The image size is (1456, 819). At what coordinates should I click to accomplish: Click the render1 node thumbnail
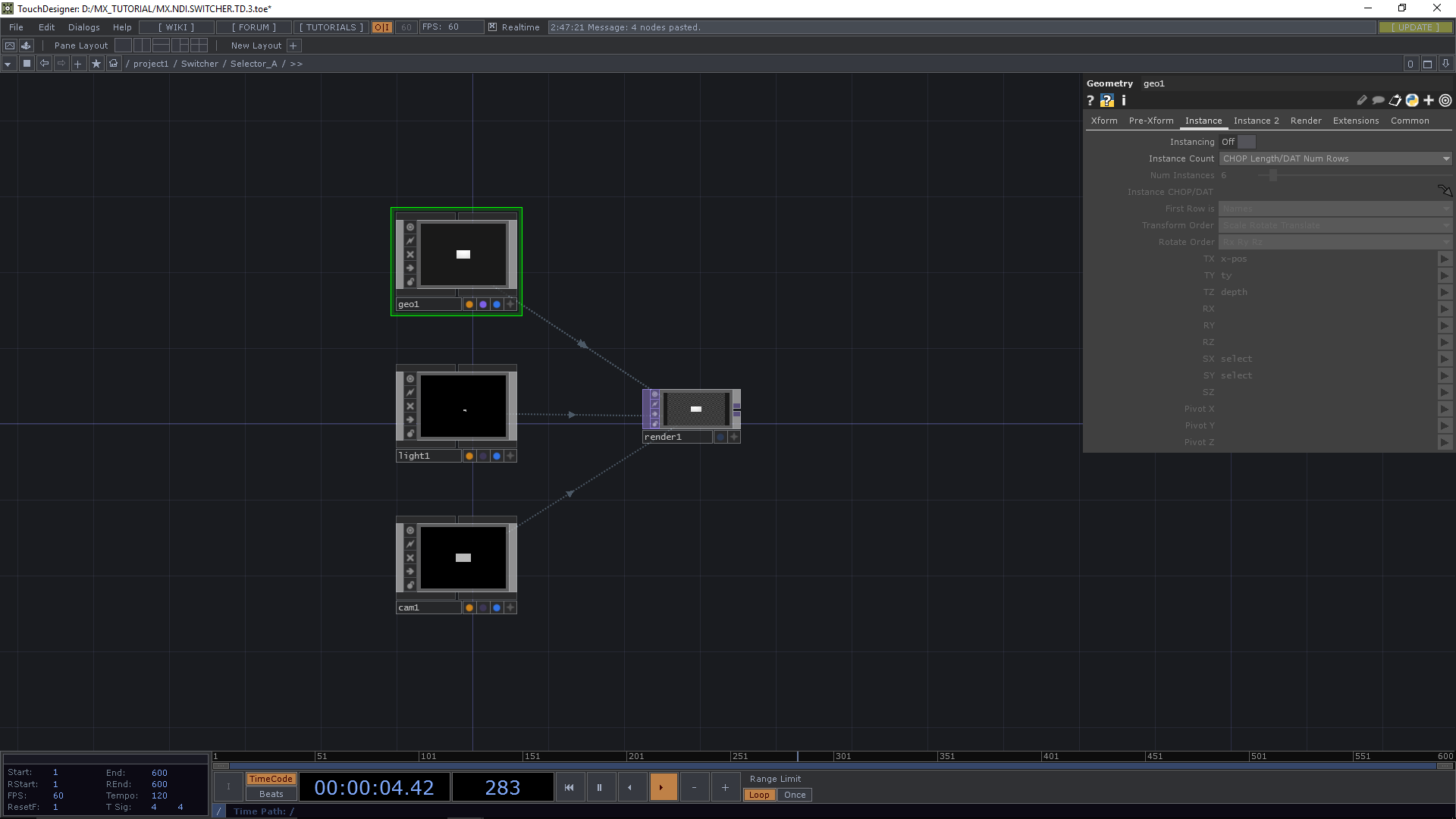696,409
